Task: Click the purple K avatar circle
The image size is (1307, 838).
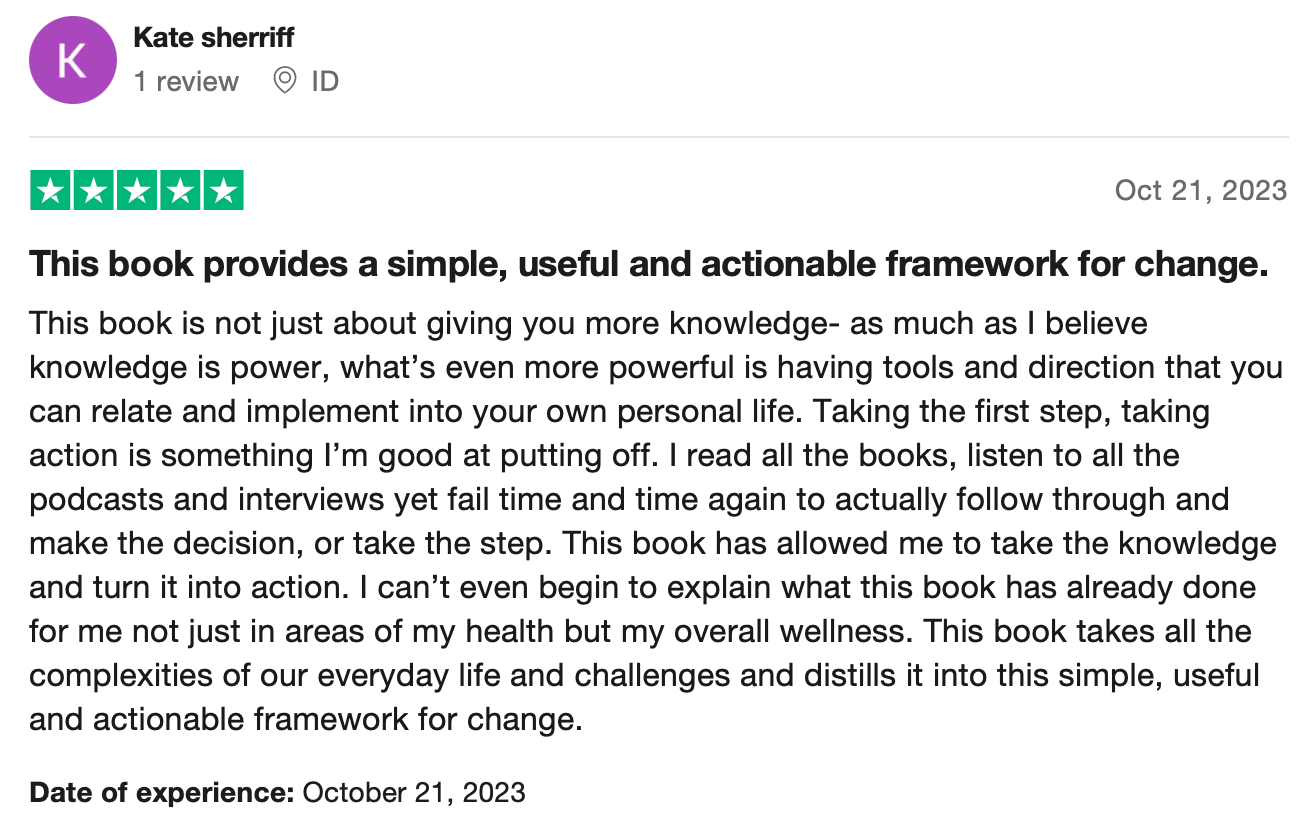Action: (x=73, y=60)
